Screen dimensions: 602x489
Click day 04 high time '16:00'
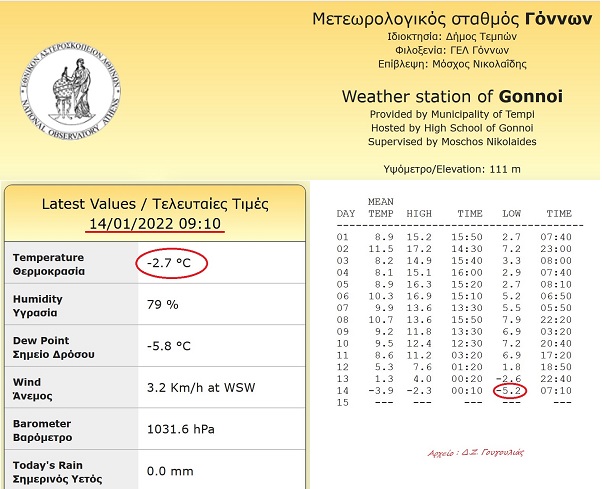(x=466, y=273)
